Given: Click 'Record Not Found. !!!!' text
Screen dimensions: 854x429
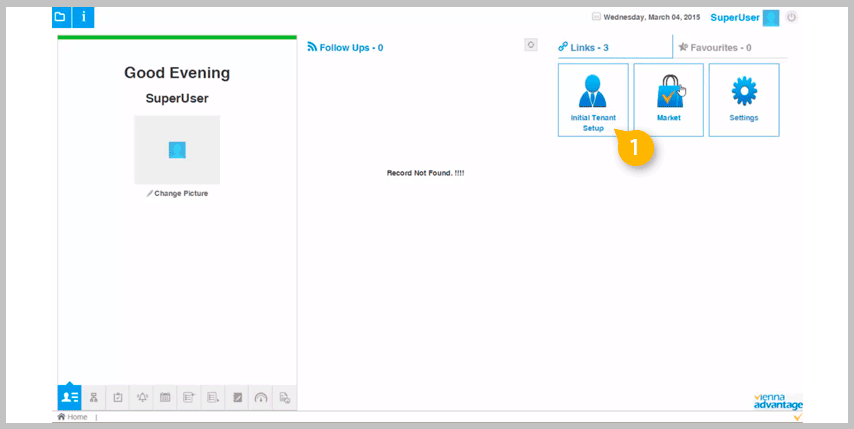Looking at the screenshot, I should [425, 173].
